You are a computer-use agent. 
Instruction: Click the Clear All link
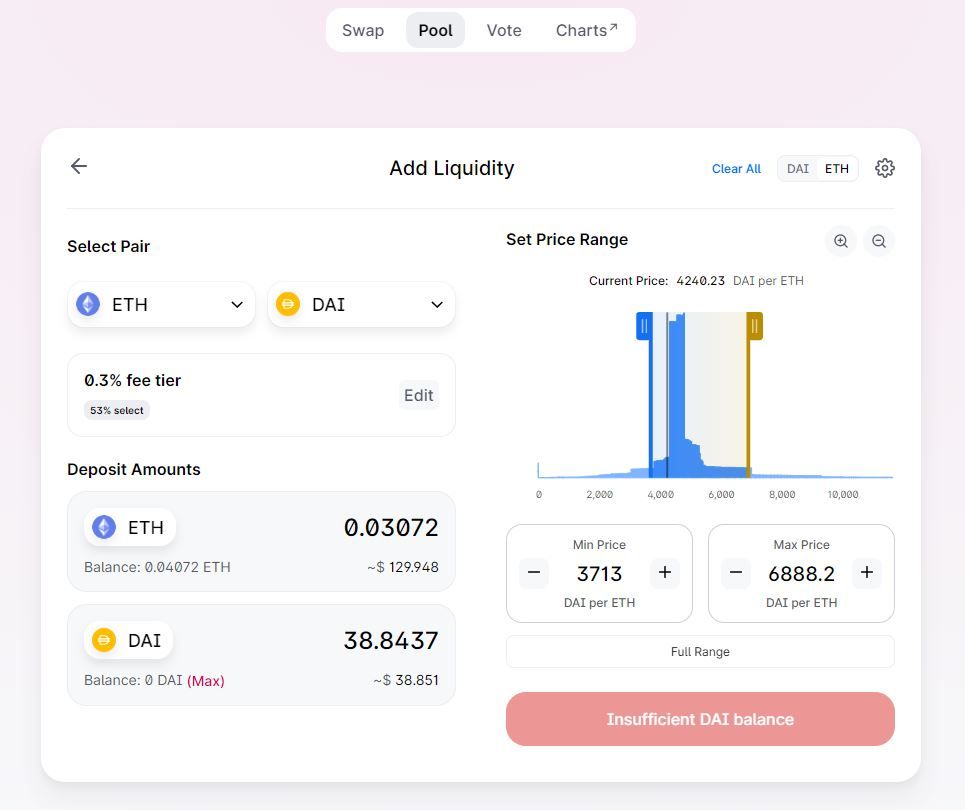[x=736, y=169]
